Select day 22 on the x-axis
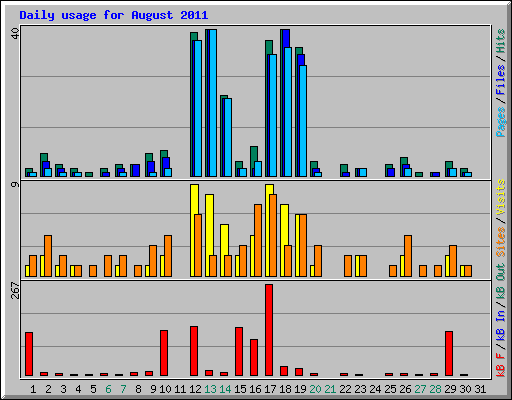 click(345, 389)
